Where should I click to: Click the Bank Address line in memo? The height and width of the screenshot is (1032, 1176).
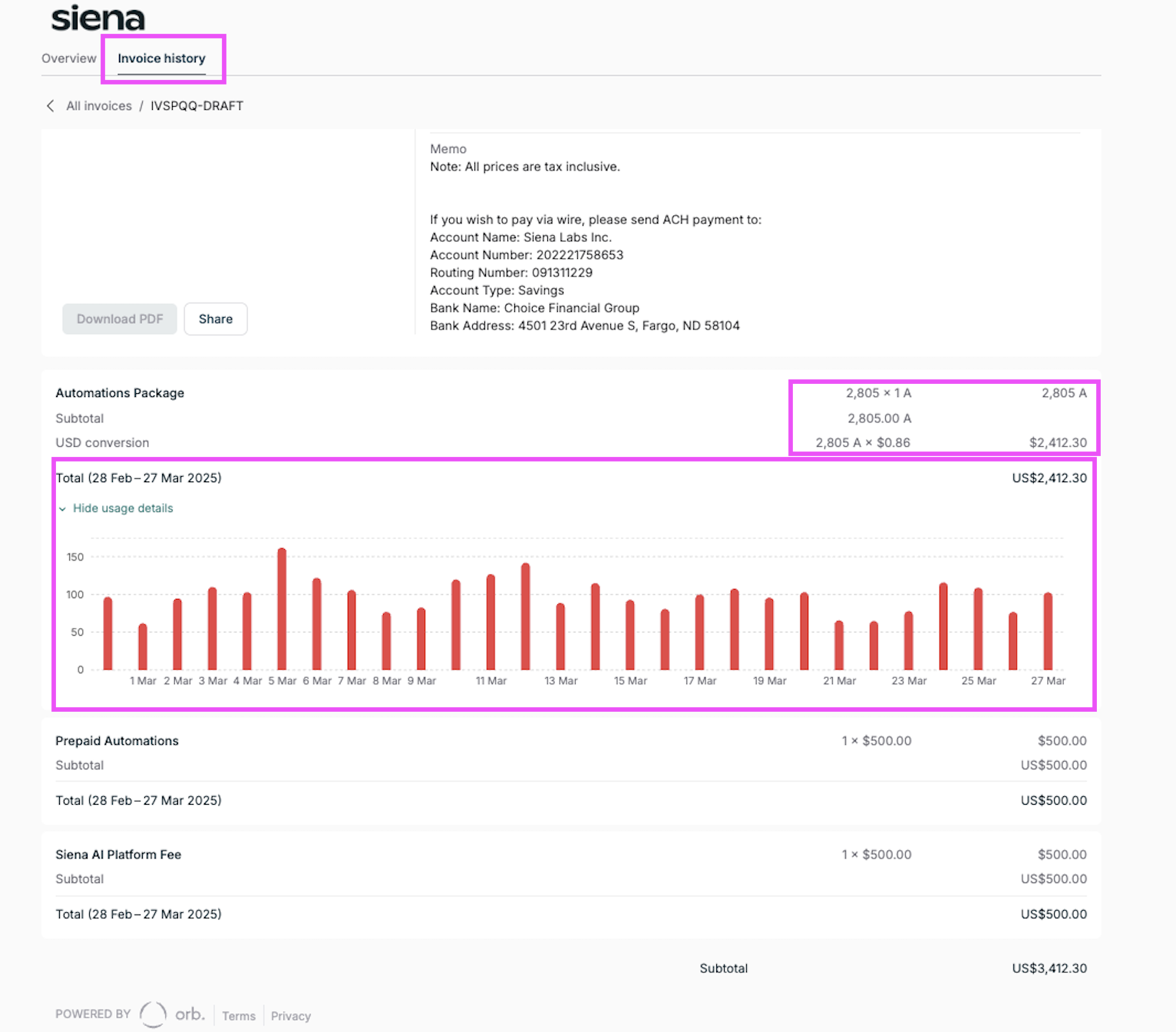585,326
